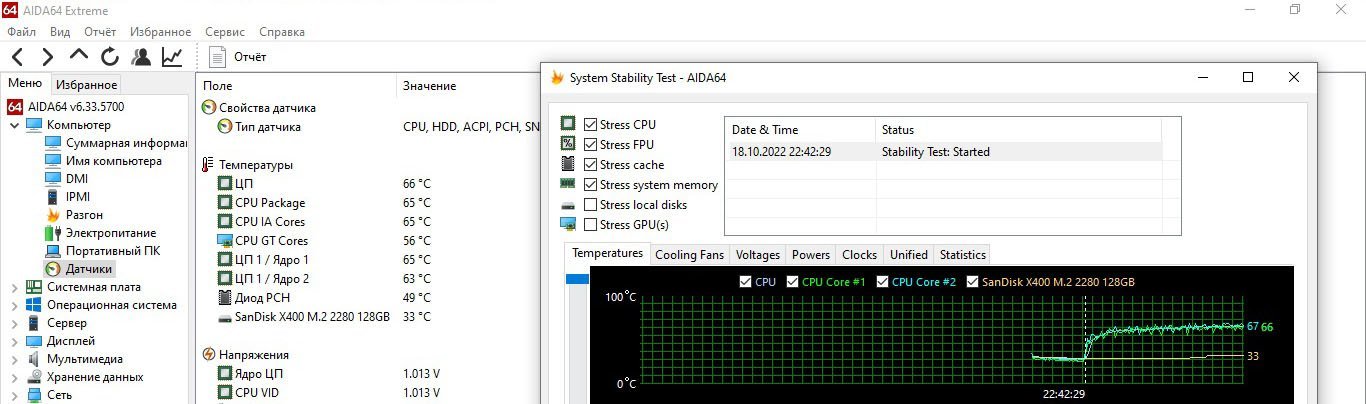
Task: Click the Напряжения voltage icon
Action: pos(209,355)
